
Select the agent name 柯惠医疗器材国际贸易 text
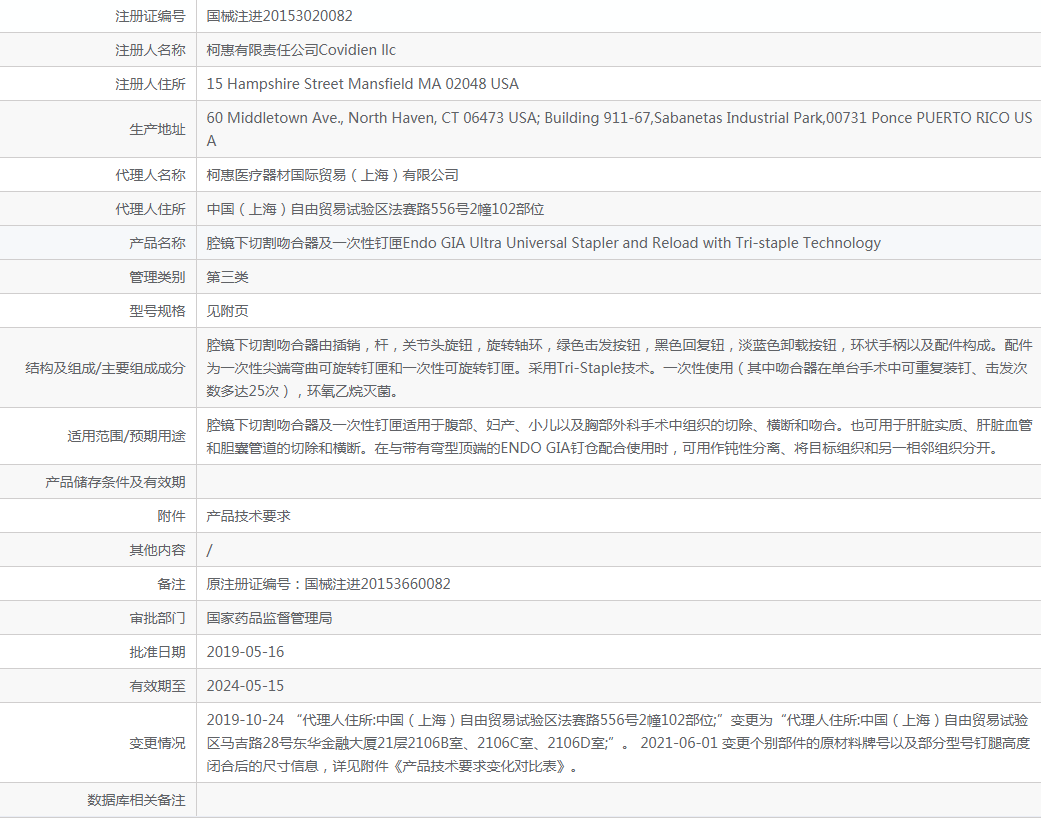tap(332, 175)
